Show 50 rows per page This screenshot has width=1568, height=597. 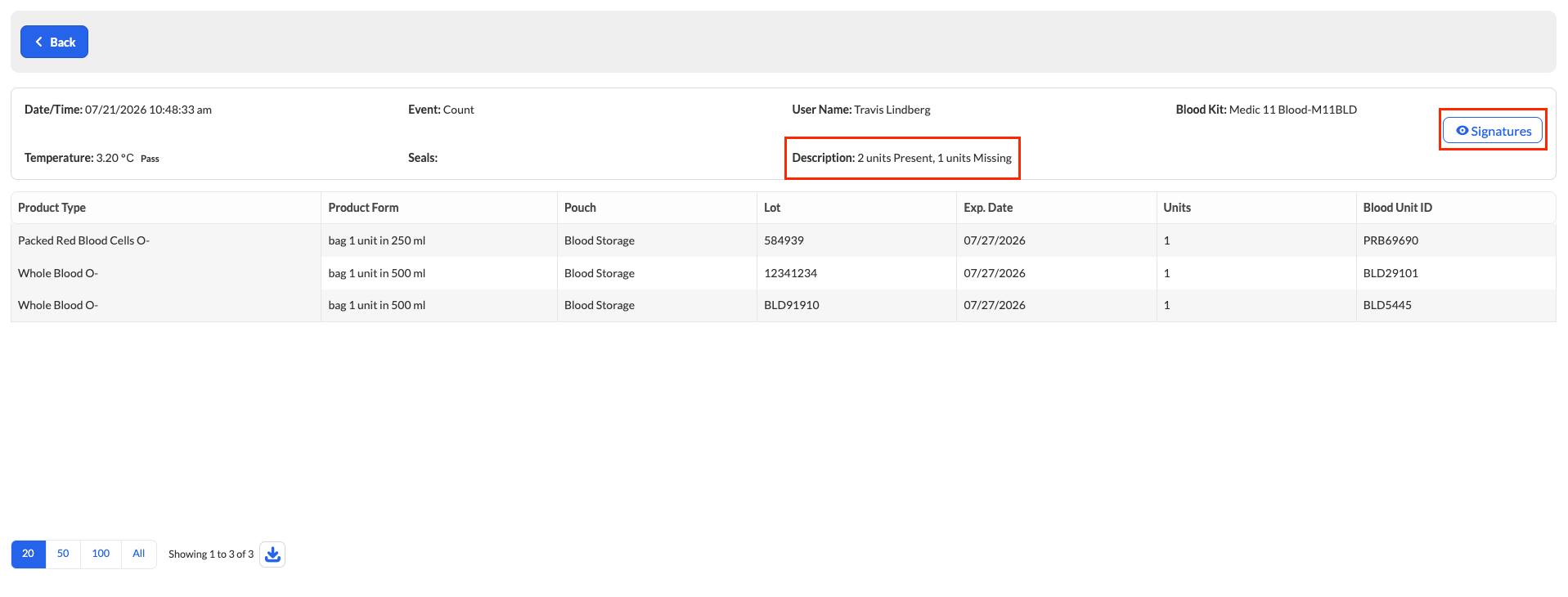click(x=63, y=554)
